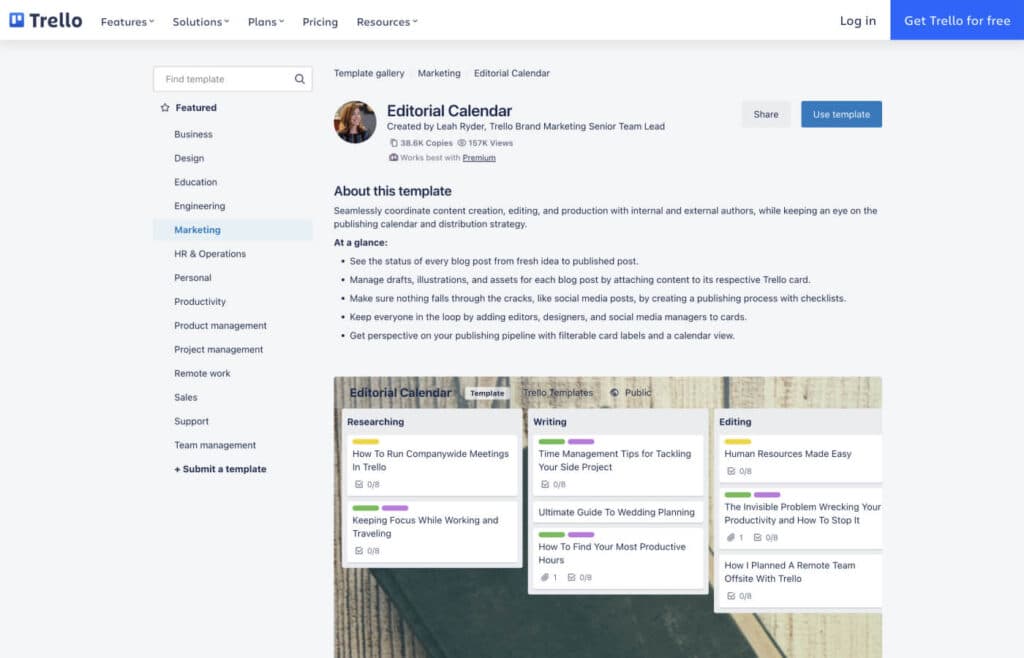Follow the Premium link under Works best with
Viewport: 1024px width, 658px height.
tap(479, 158)
